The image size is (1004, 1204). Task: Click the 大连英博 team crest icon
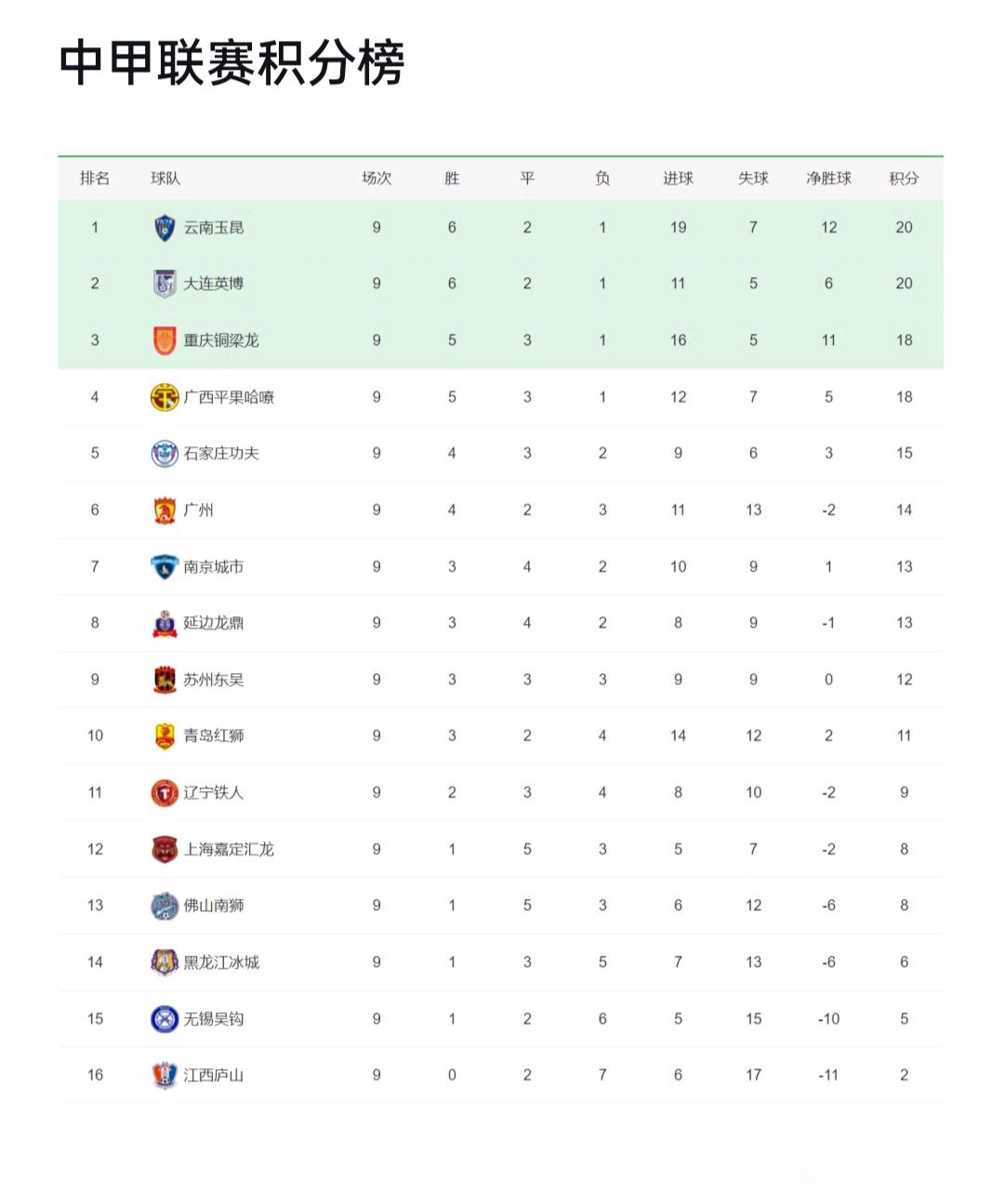(x=165, y=284)
